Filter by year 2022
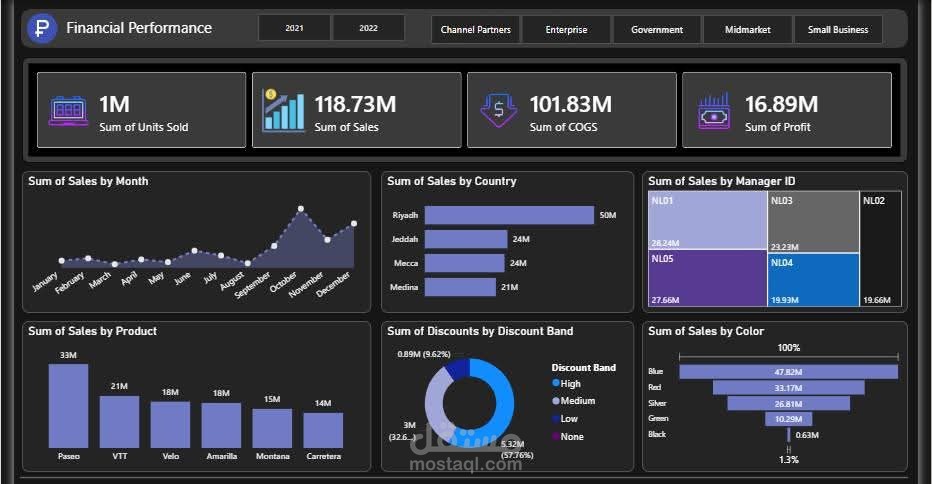The width and height of the screenshot is (932, 484). pos(369,28)
